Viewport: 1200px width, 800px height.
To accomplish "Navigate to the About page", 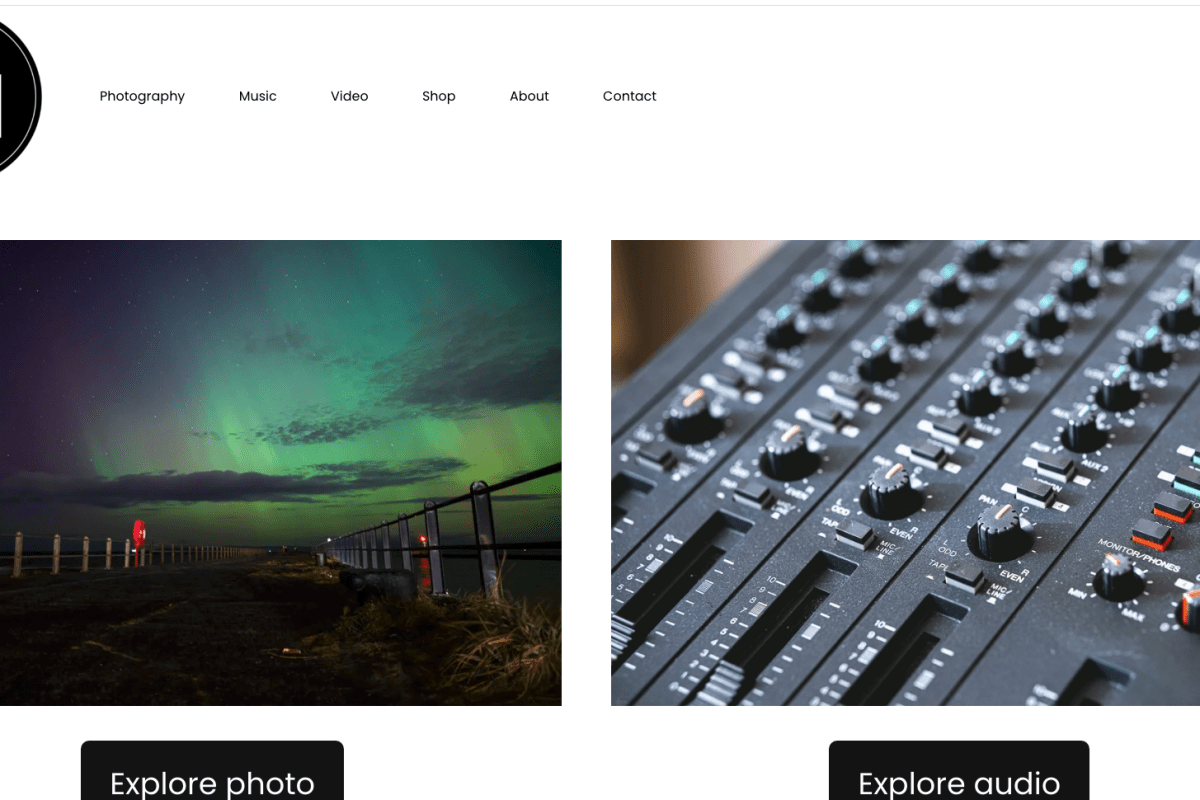I will (529, 96).
